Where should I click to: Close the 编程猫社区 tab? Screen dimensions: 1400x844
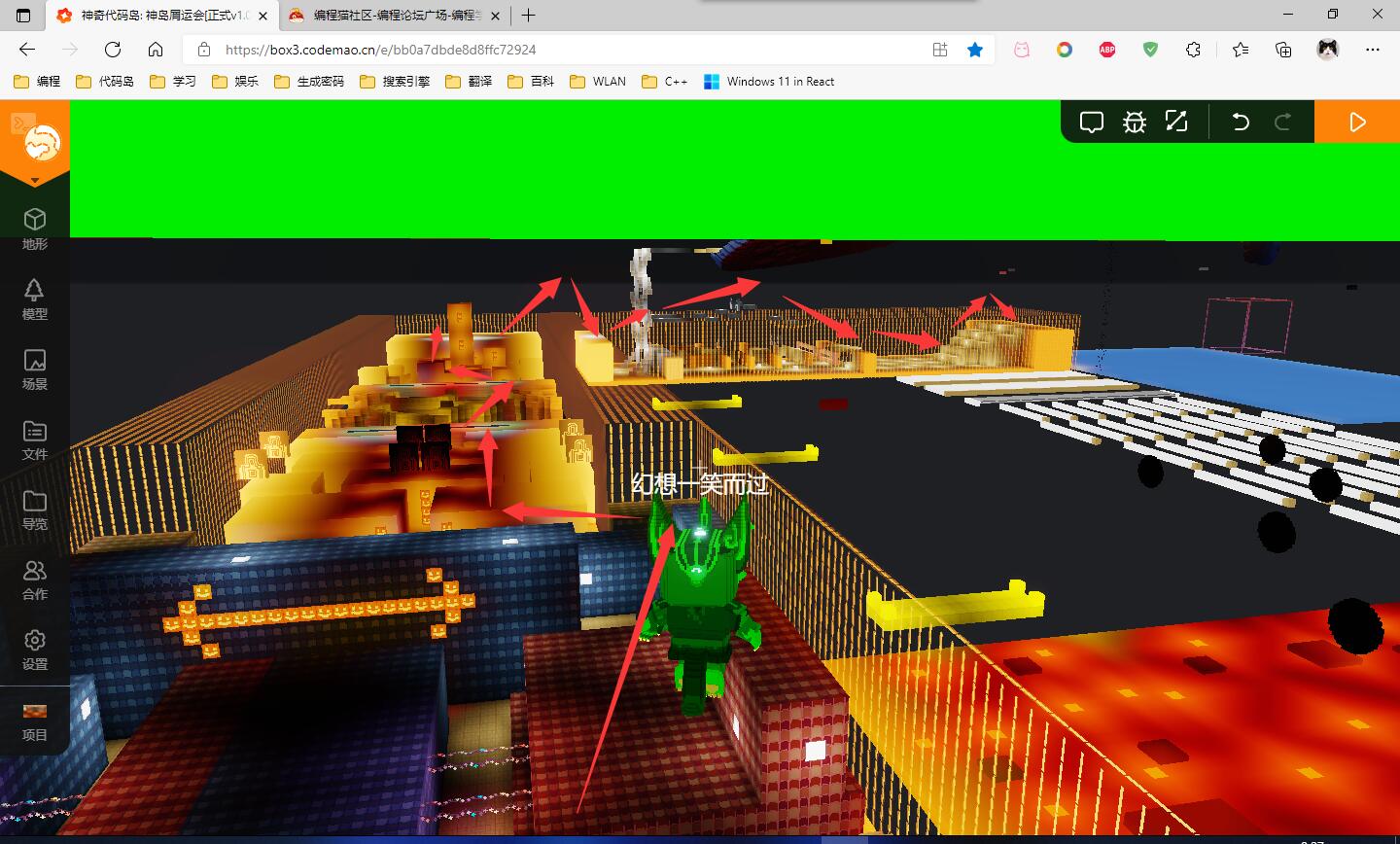tap(495, 16)
